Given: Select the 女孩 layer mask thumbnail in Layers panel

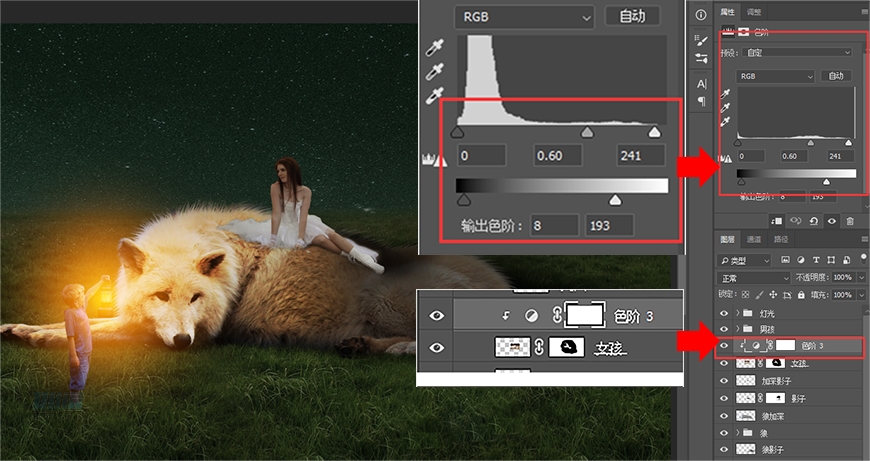Looking at the screenshot, I should coord(775,363).
